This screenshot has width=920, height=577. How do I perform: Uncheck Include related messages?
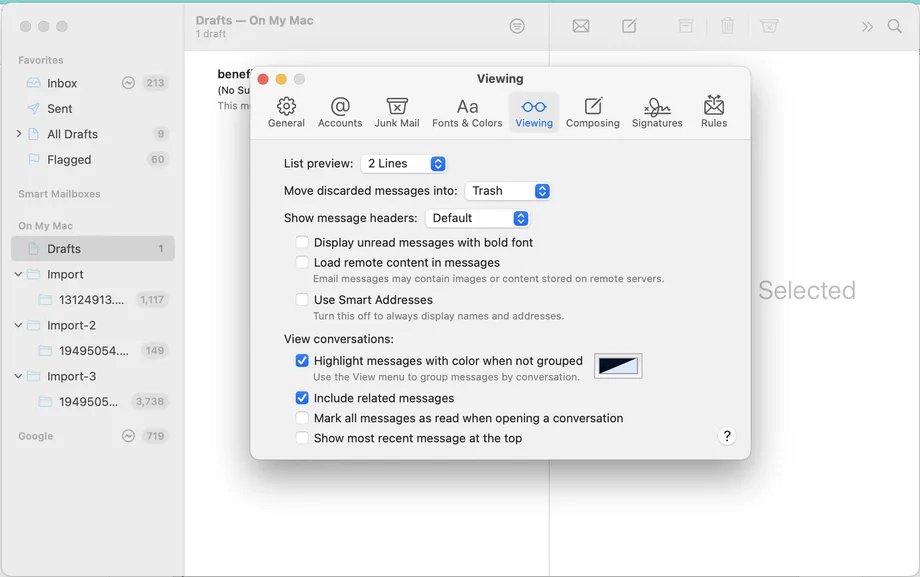point(302,398)
